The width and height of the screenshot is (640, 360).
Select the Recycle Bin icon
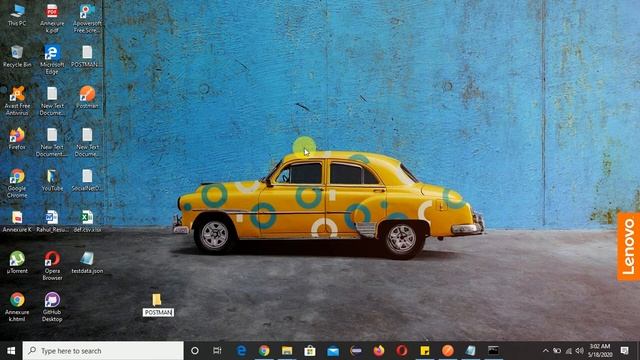17,56
